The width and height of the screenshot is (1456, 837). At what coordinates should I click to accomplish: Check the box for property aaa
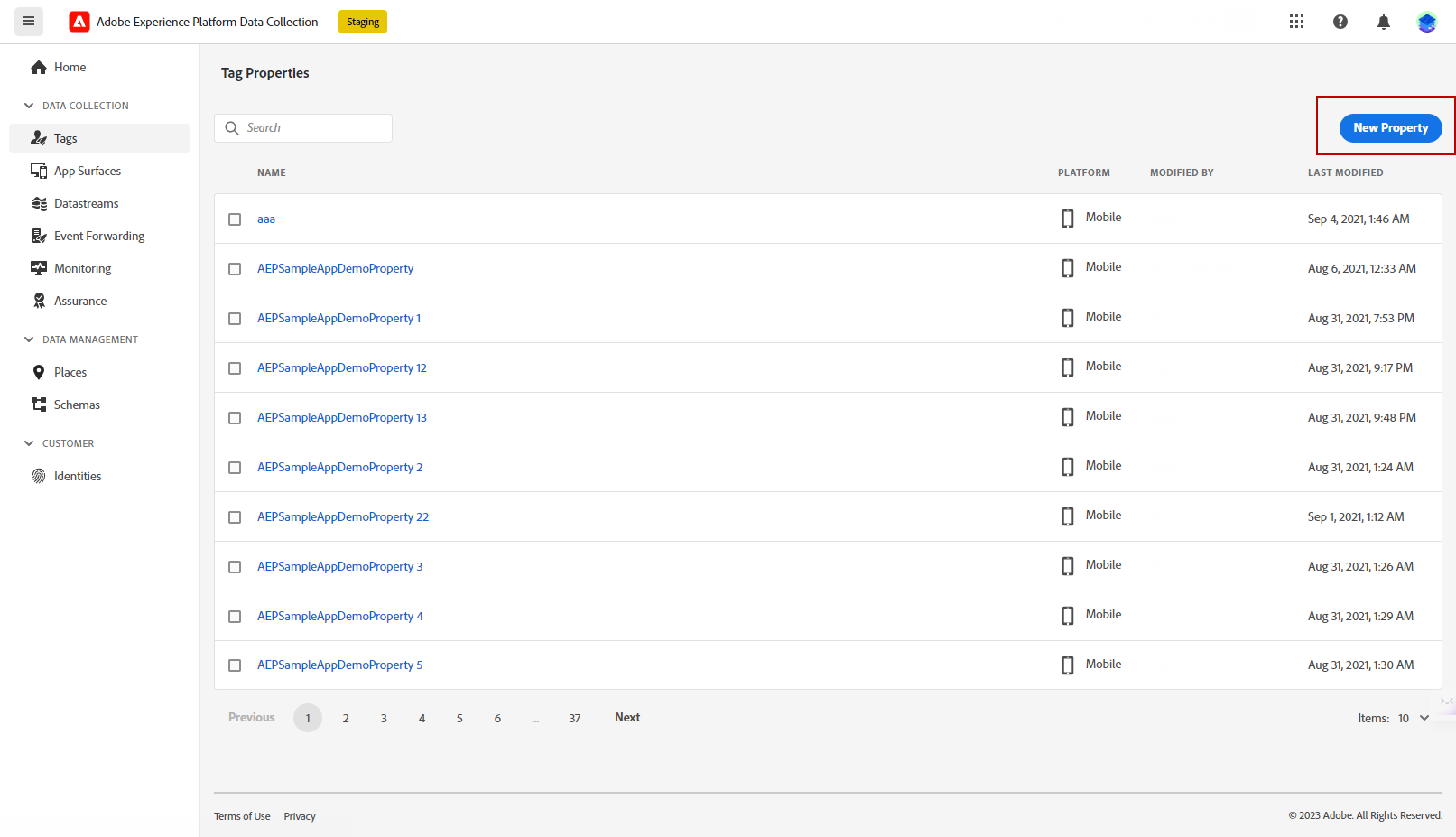(235, 219)
